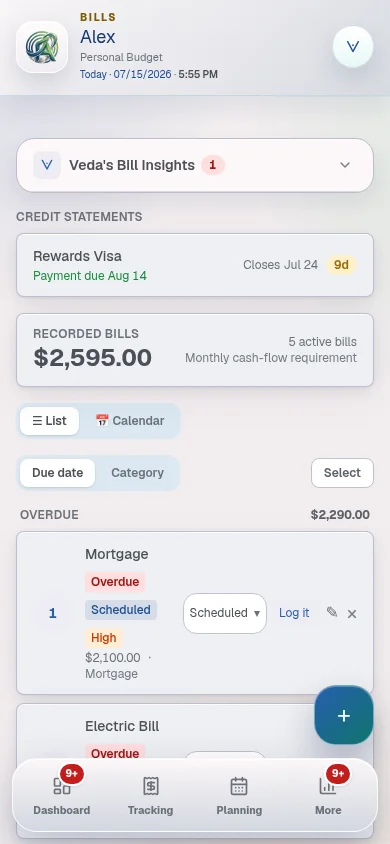Delete the Mortgage bill with X icon
This screenshot has width=390, height=844.
click(352, 614)
